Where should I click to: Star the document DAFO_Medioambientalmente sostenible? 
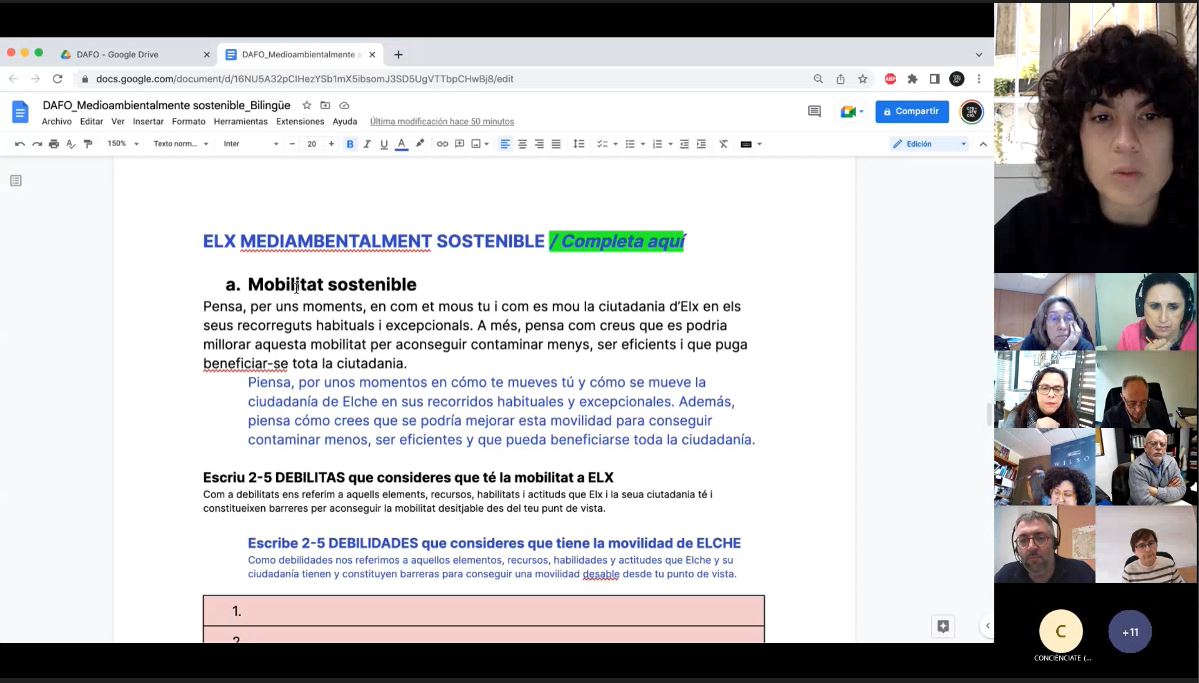(307, 105)
